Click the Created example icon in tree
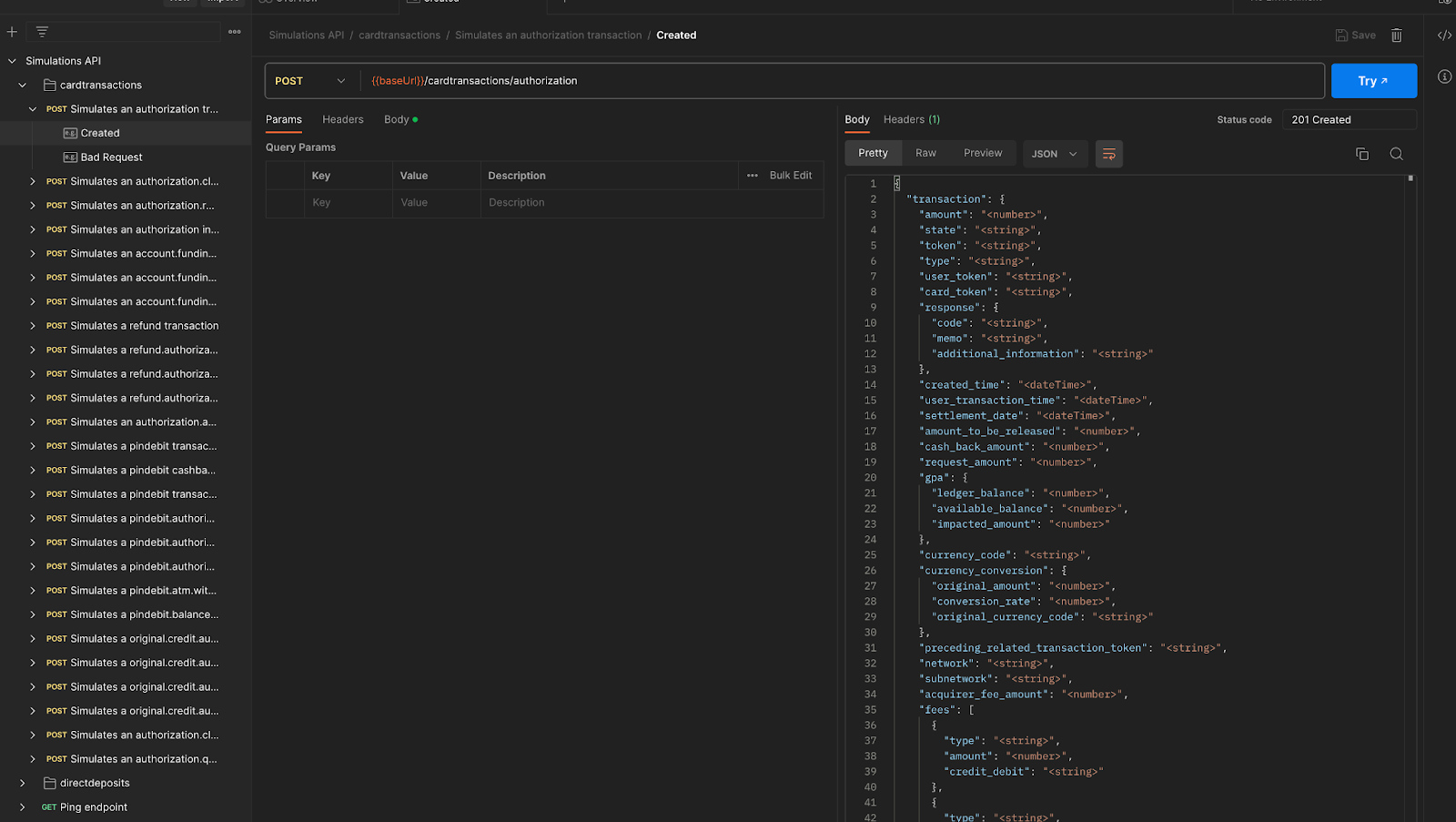 click(70, 133)
